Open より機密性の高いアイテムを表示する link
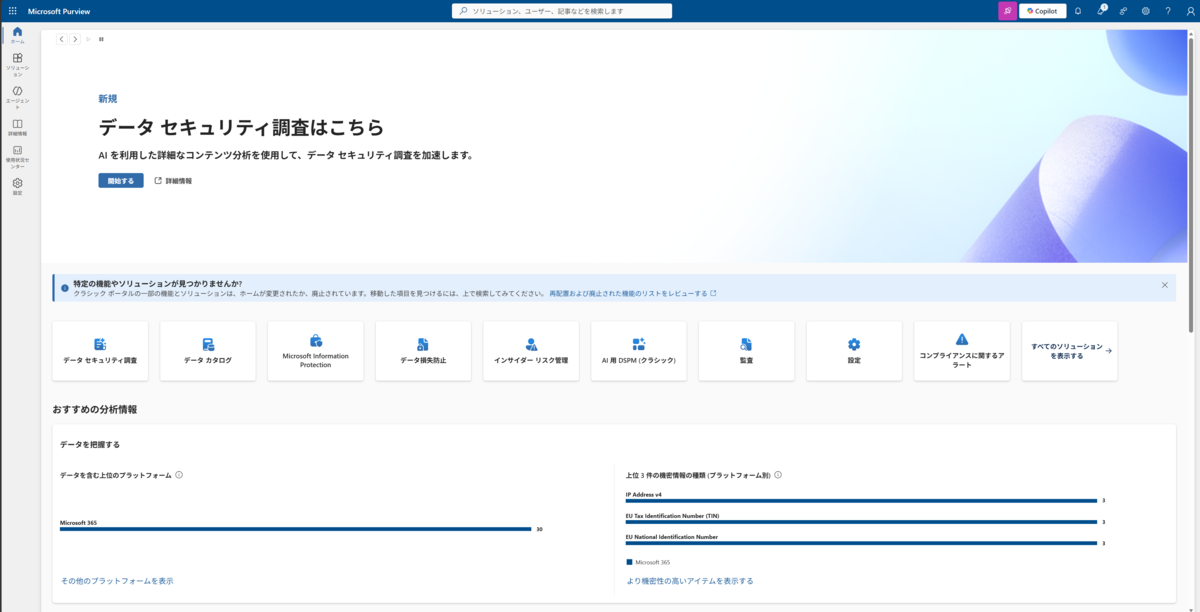Viewport: 1200px width, 612px height. pyautogui.click(x=690, y=581)
